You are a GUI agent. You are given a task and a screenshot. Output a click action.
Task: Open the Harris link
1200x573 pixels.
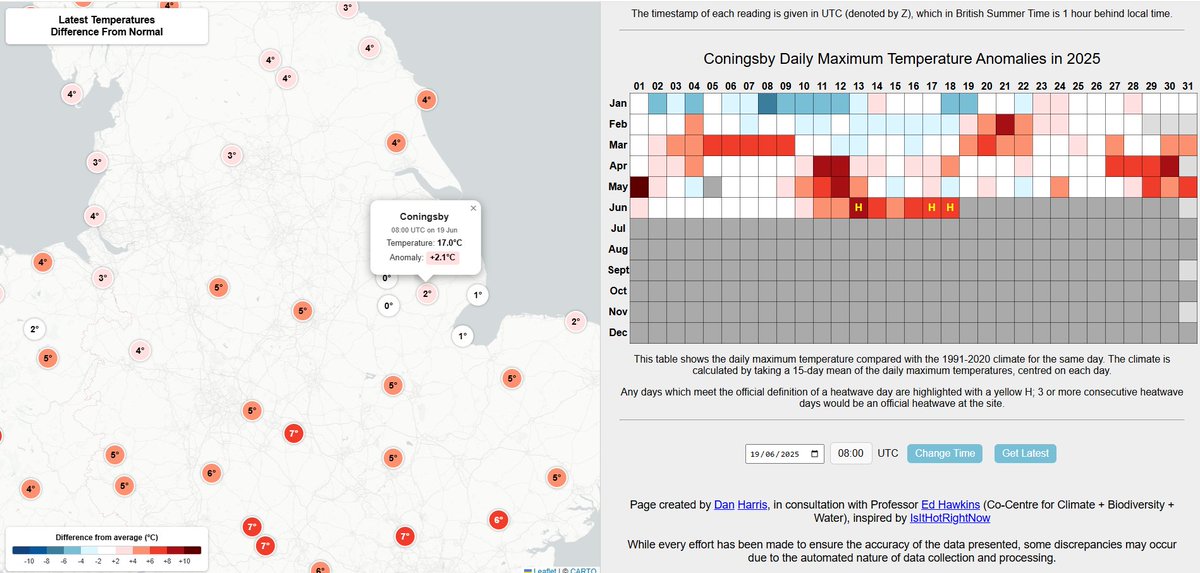tap(753, 505)
